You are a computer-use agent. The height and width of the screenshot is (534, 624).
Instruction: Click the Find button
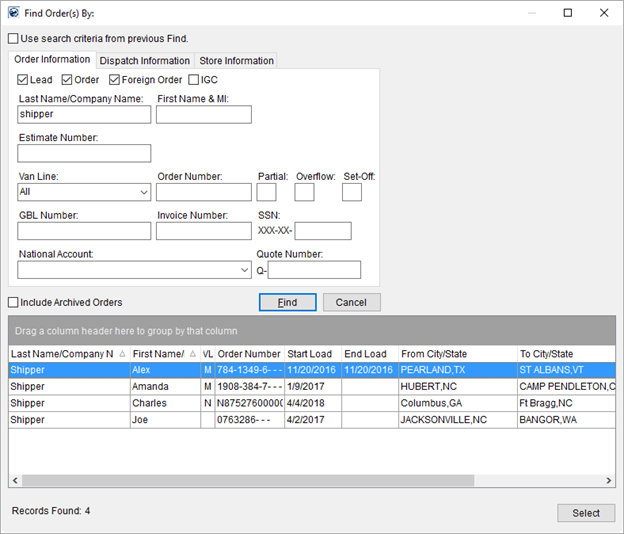pyautogui.click(x=287, y=302)
